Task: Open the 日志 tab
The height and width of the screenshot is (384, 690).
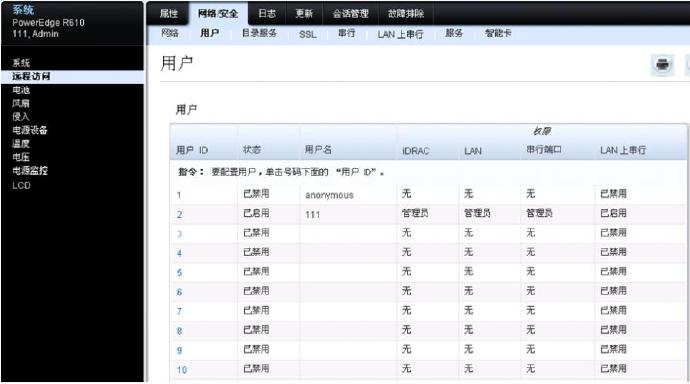Action: pyautogui.click(x=267, y=13)
